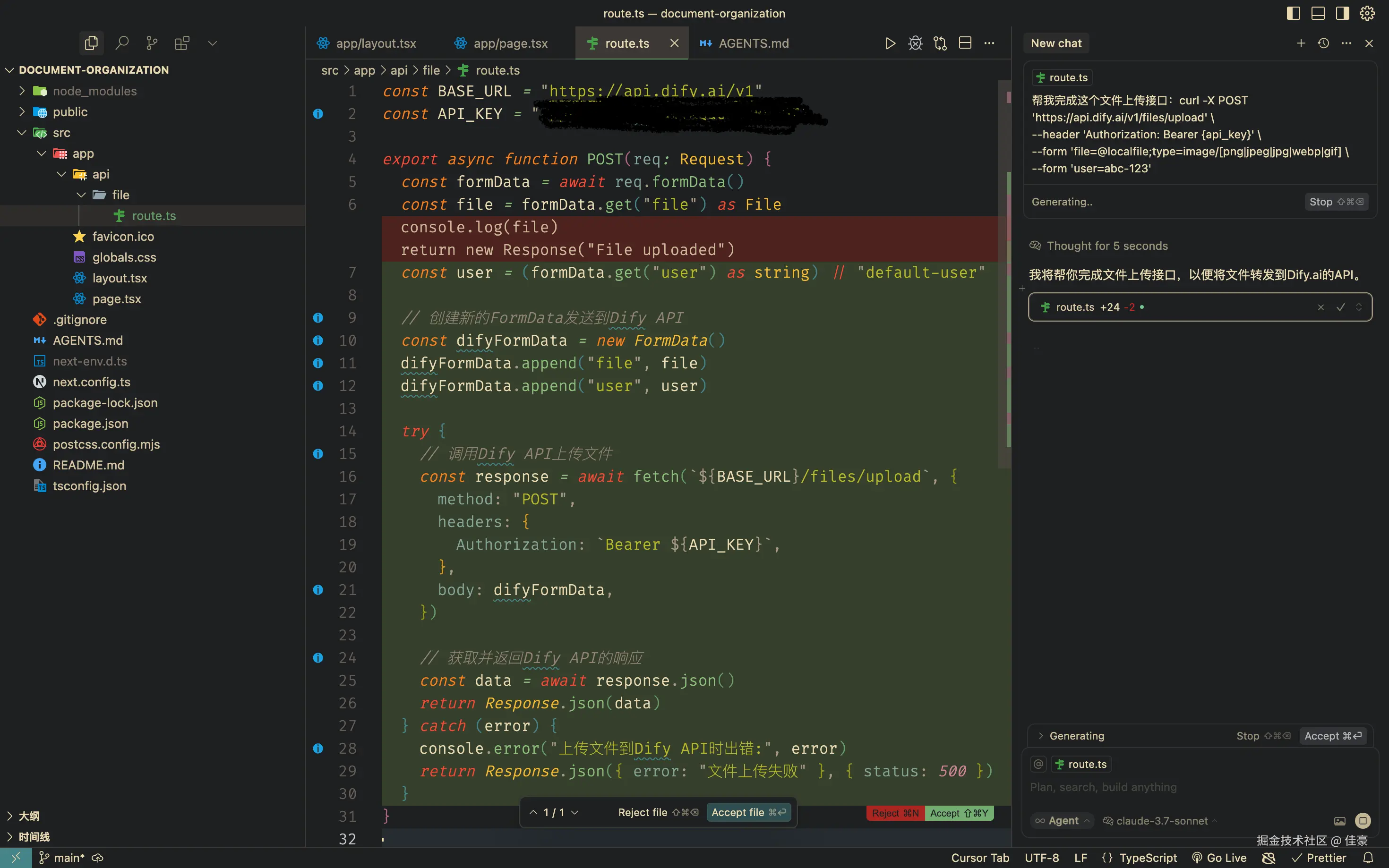This screenshot has height=868, width=1389.
Task: Start Go Live server from status bar
Action: point(1219,858)
